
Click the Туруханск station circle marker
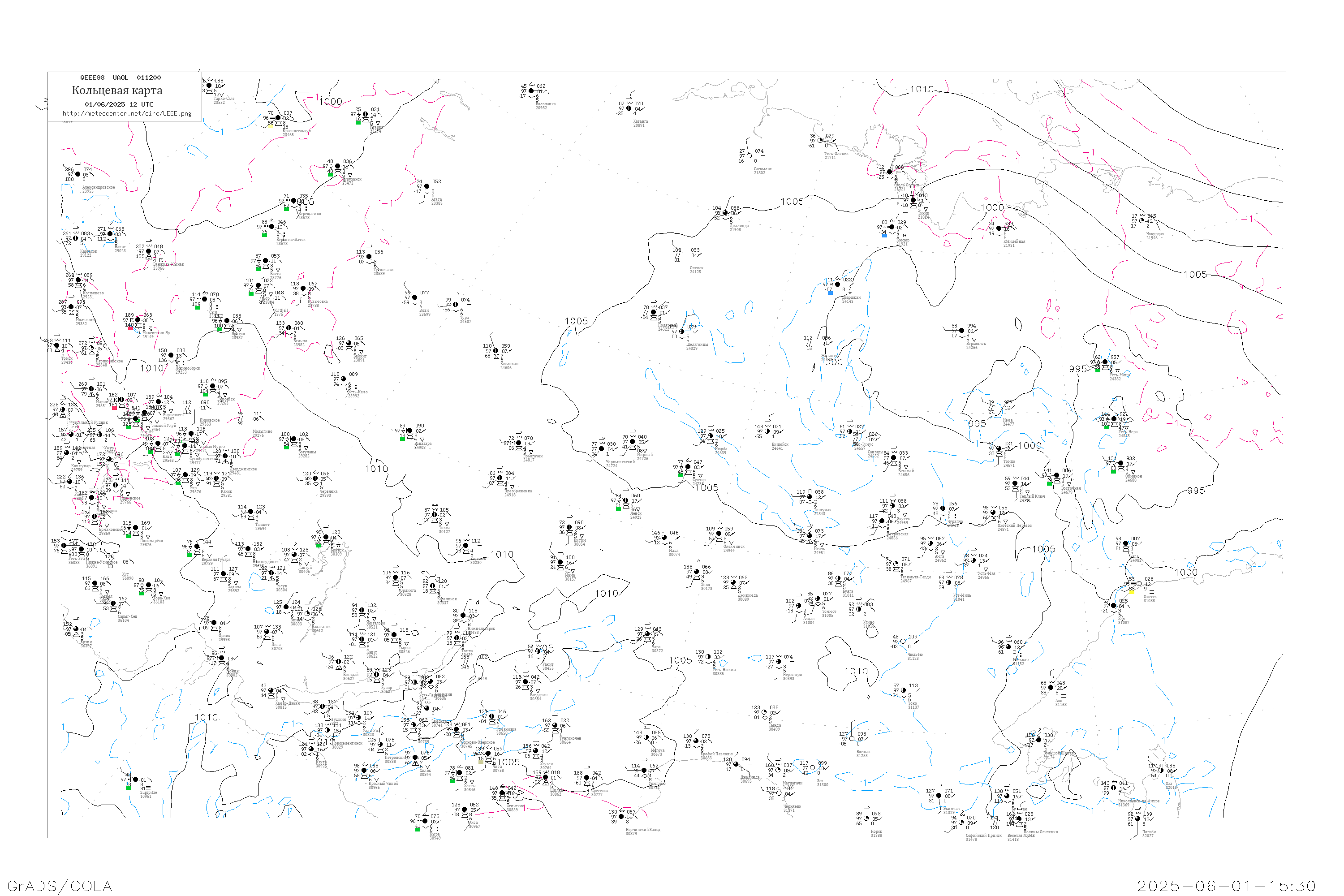[x=338, y=166]
